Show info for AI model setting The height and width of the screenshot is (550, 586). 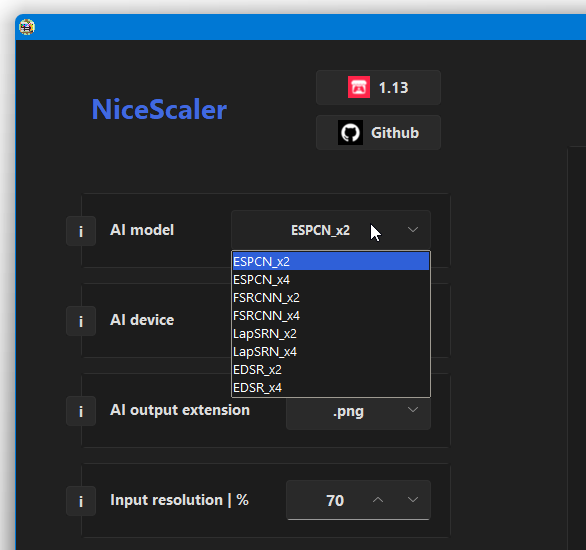(x=81, y=231)
